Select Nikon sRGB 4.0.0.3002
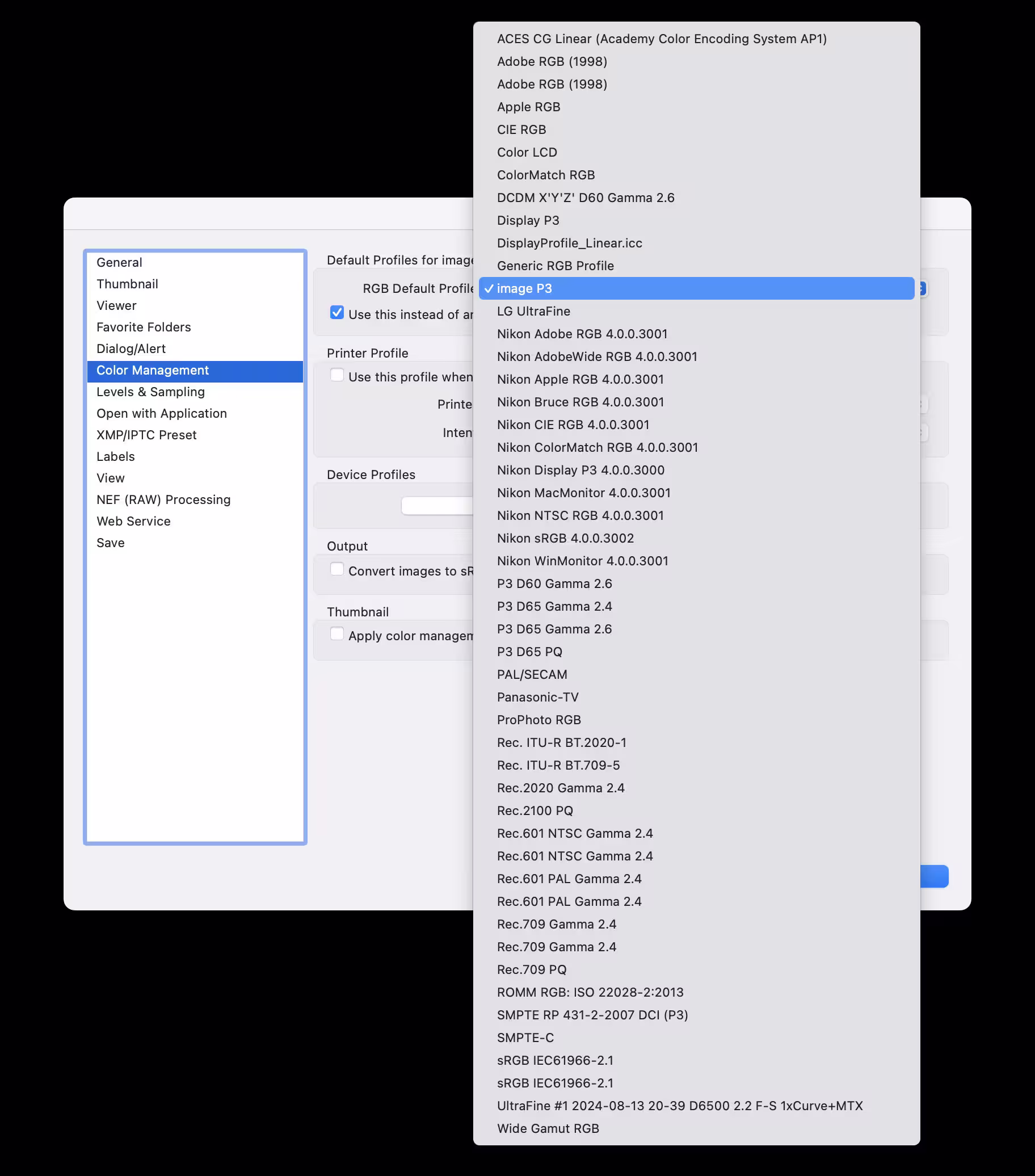 [696, 539]
